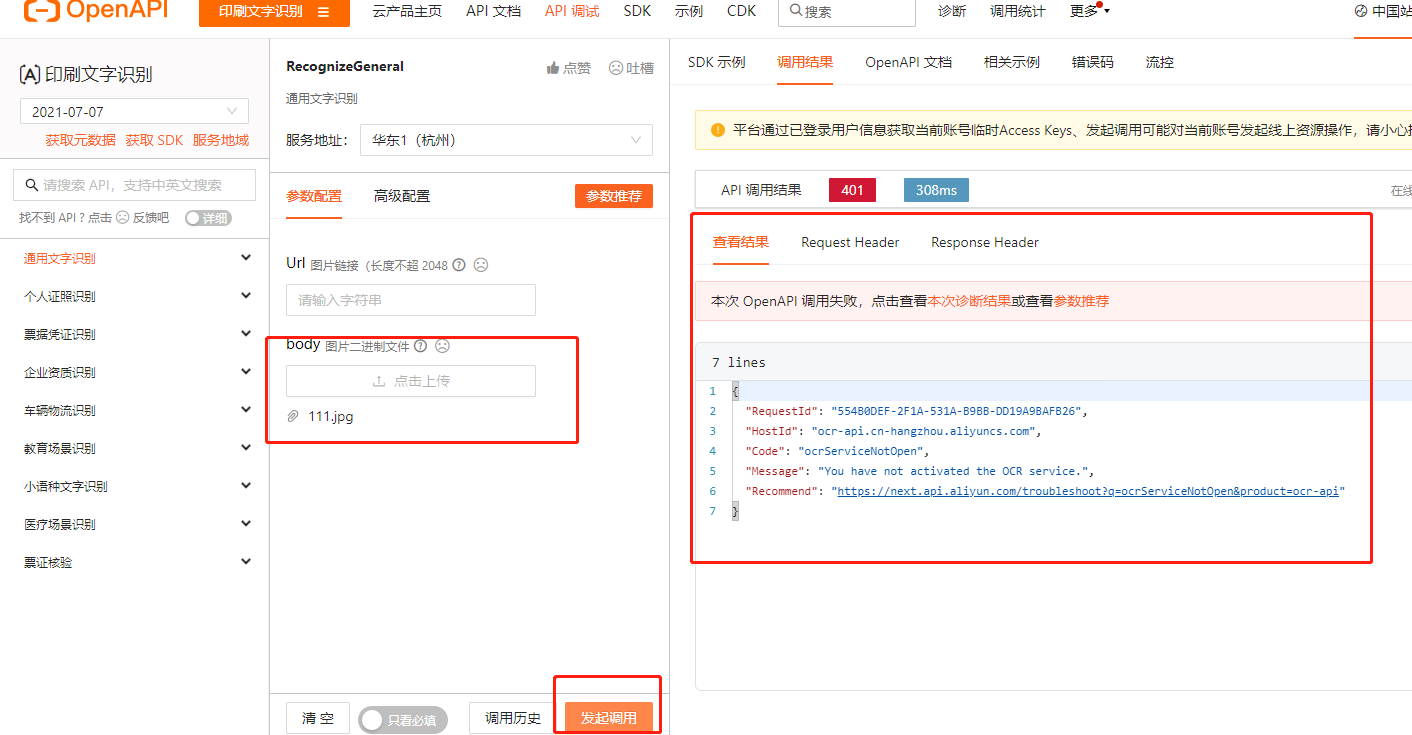Switch to the 高级配置 tab
1412x735 pixels.
click(402, 196)
